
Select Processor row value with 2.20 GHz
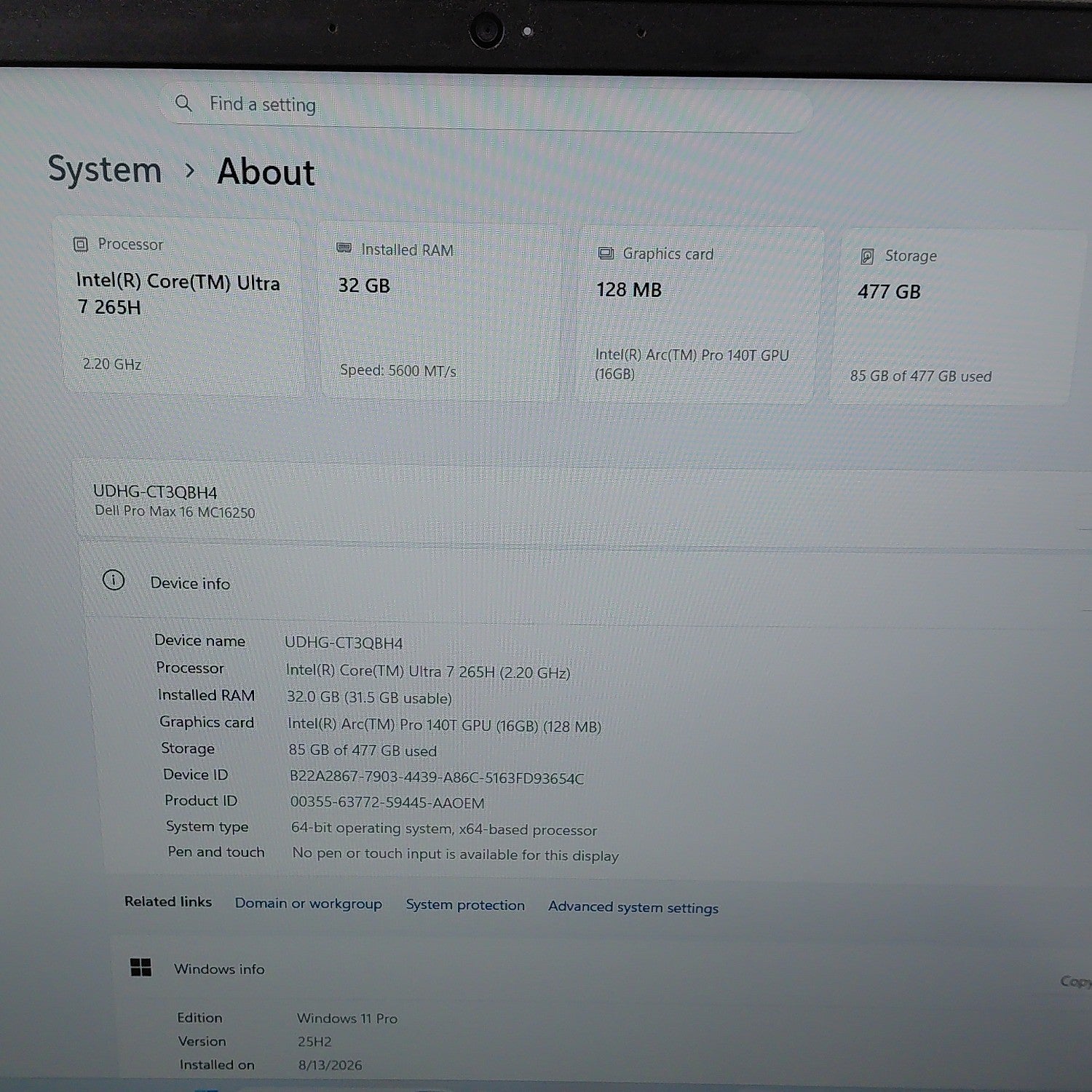(x=428, y=671)
